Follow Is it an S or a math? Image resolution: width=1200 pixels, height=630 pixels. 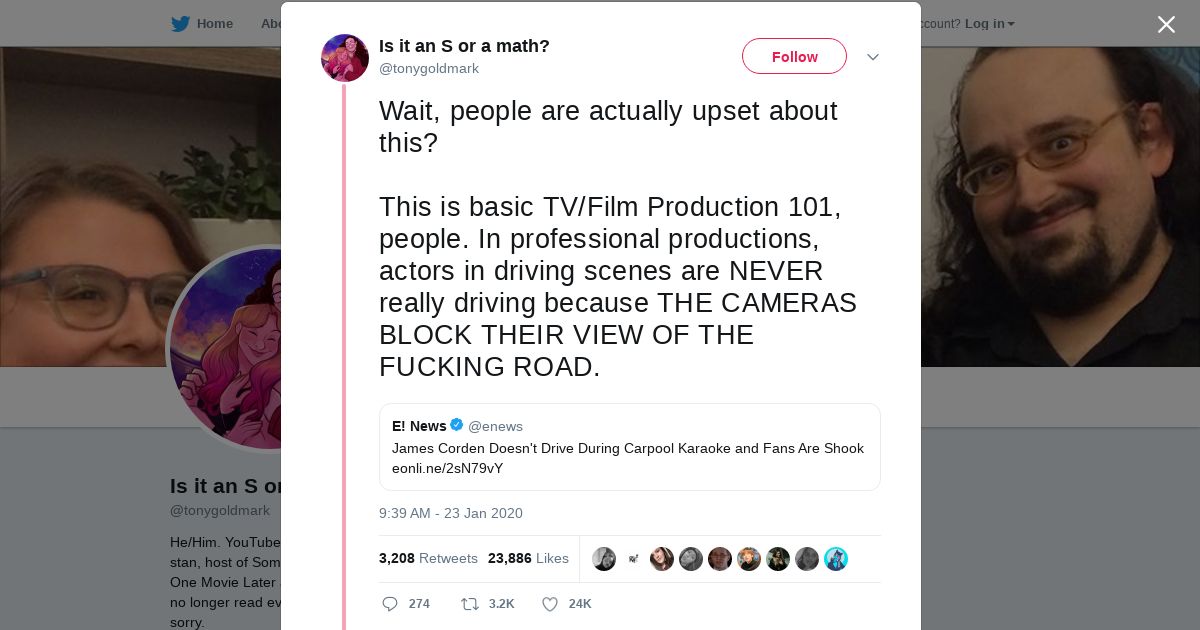tap(794, 57)
